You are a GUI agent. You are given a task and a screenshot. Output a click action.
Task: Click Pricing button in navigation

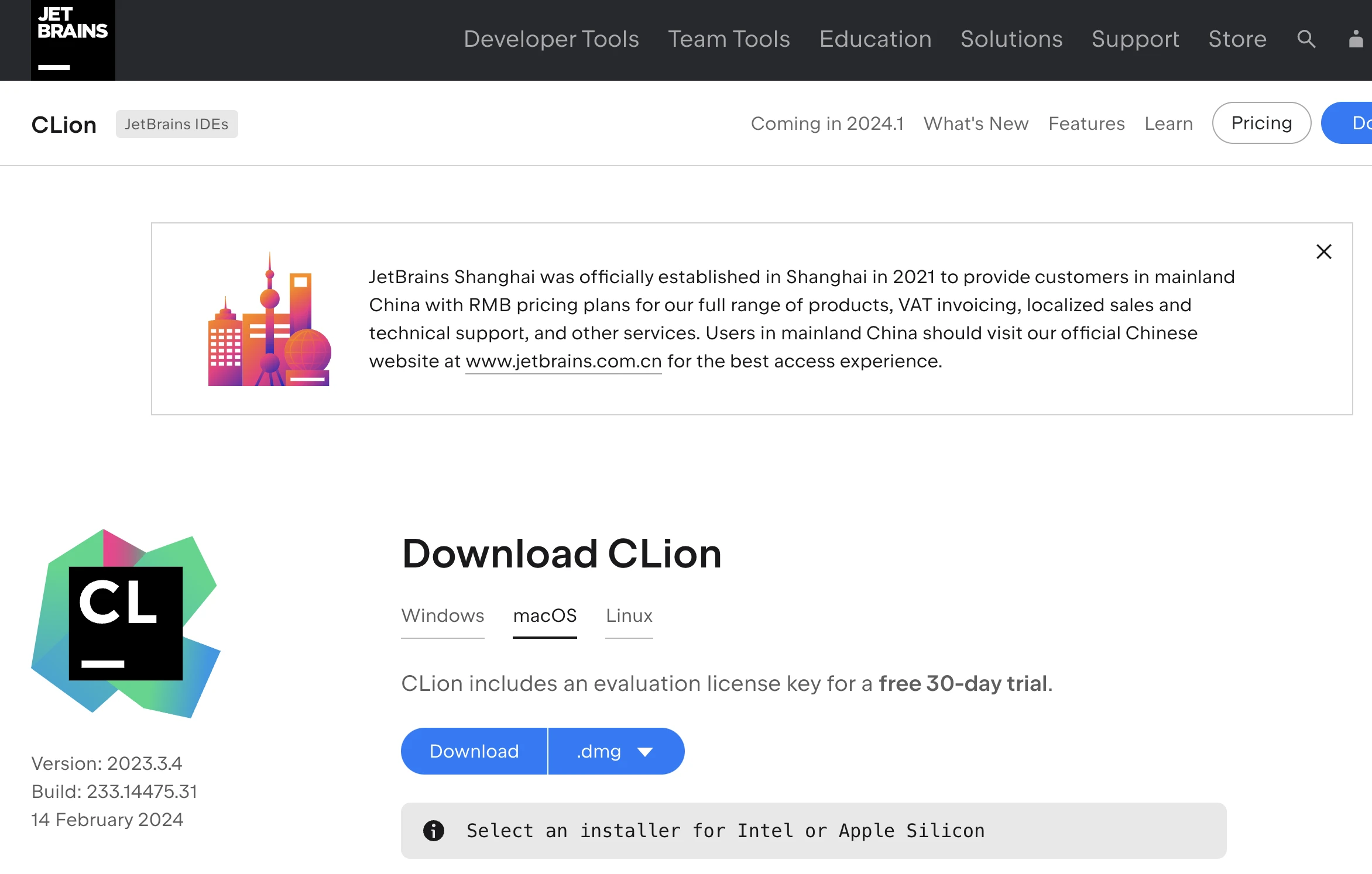(x=1262, y=122)
